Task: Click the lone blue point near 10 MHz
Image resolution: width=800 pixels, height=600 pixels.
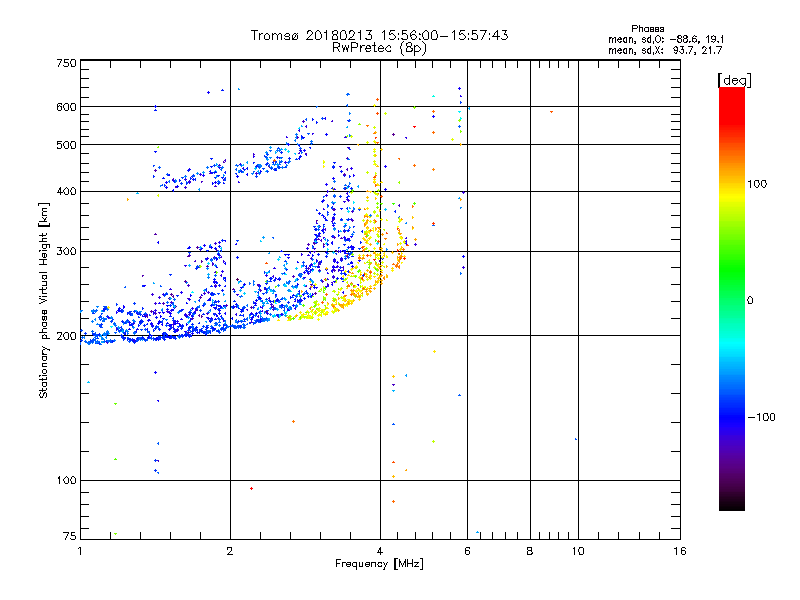Action: pos(576,439)
